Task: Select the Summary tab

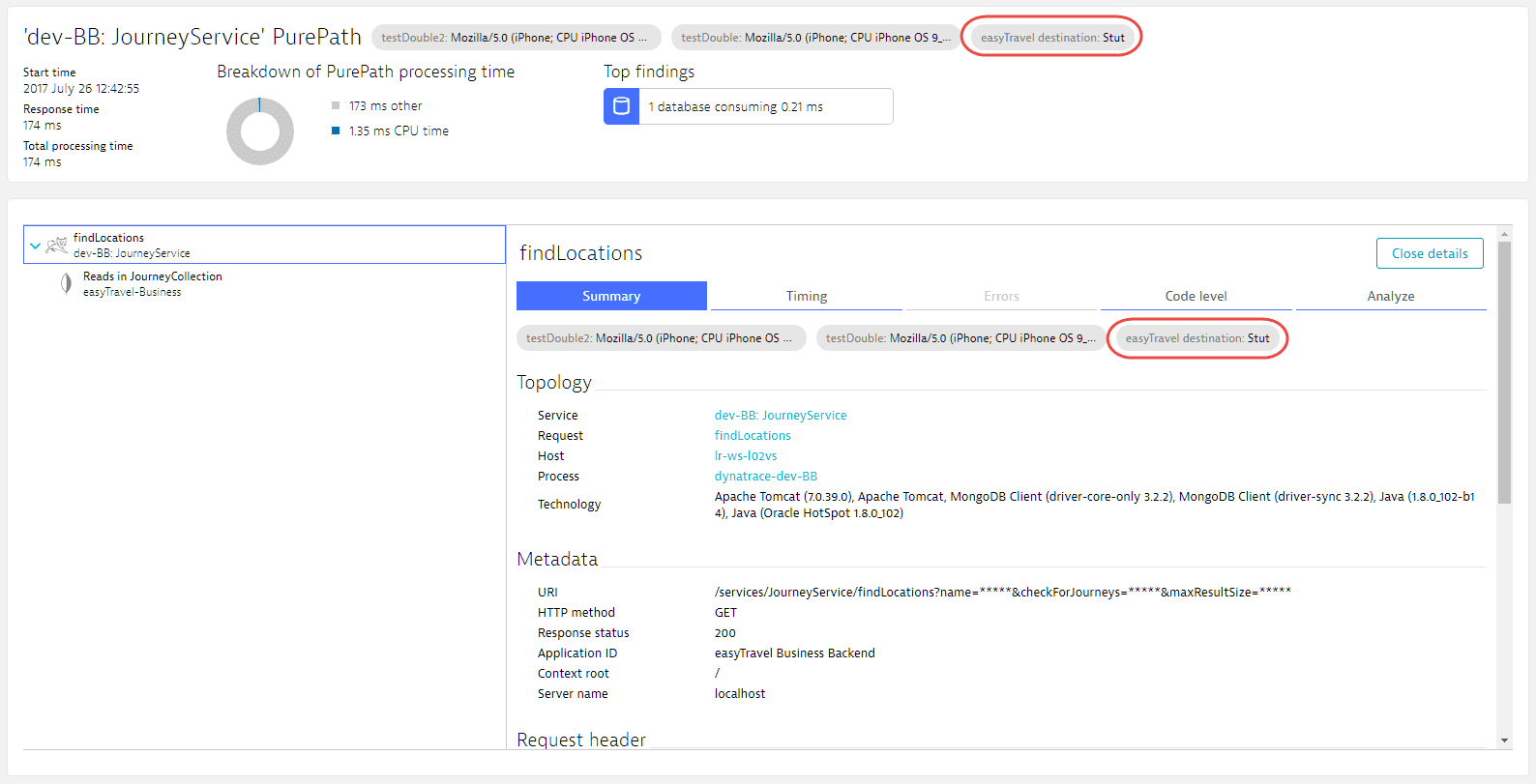Action: coord(611,296)
